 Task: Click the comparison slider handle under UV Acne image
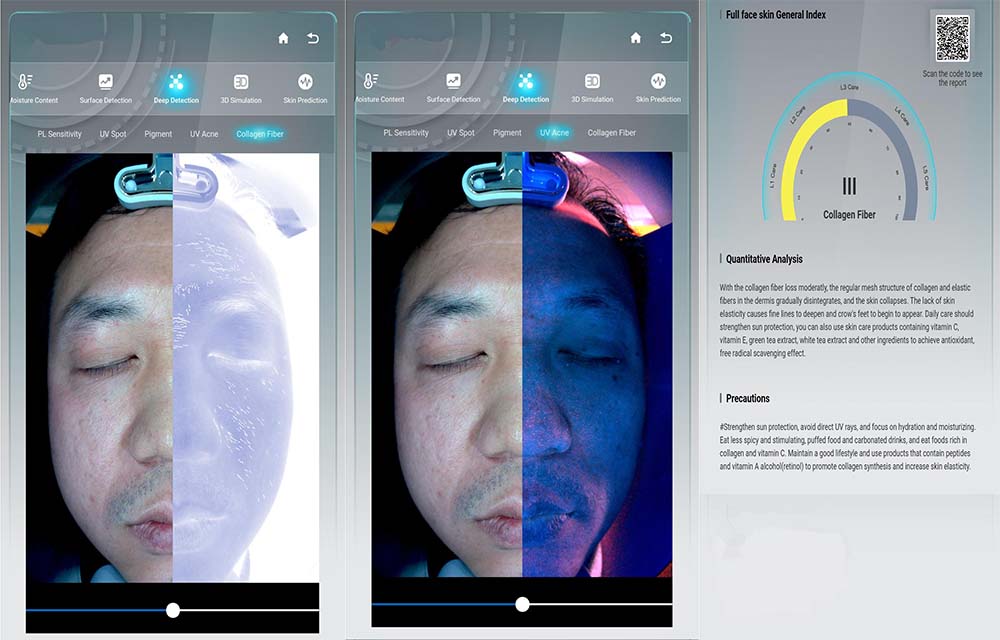pos(522,604)
